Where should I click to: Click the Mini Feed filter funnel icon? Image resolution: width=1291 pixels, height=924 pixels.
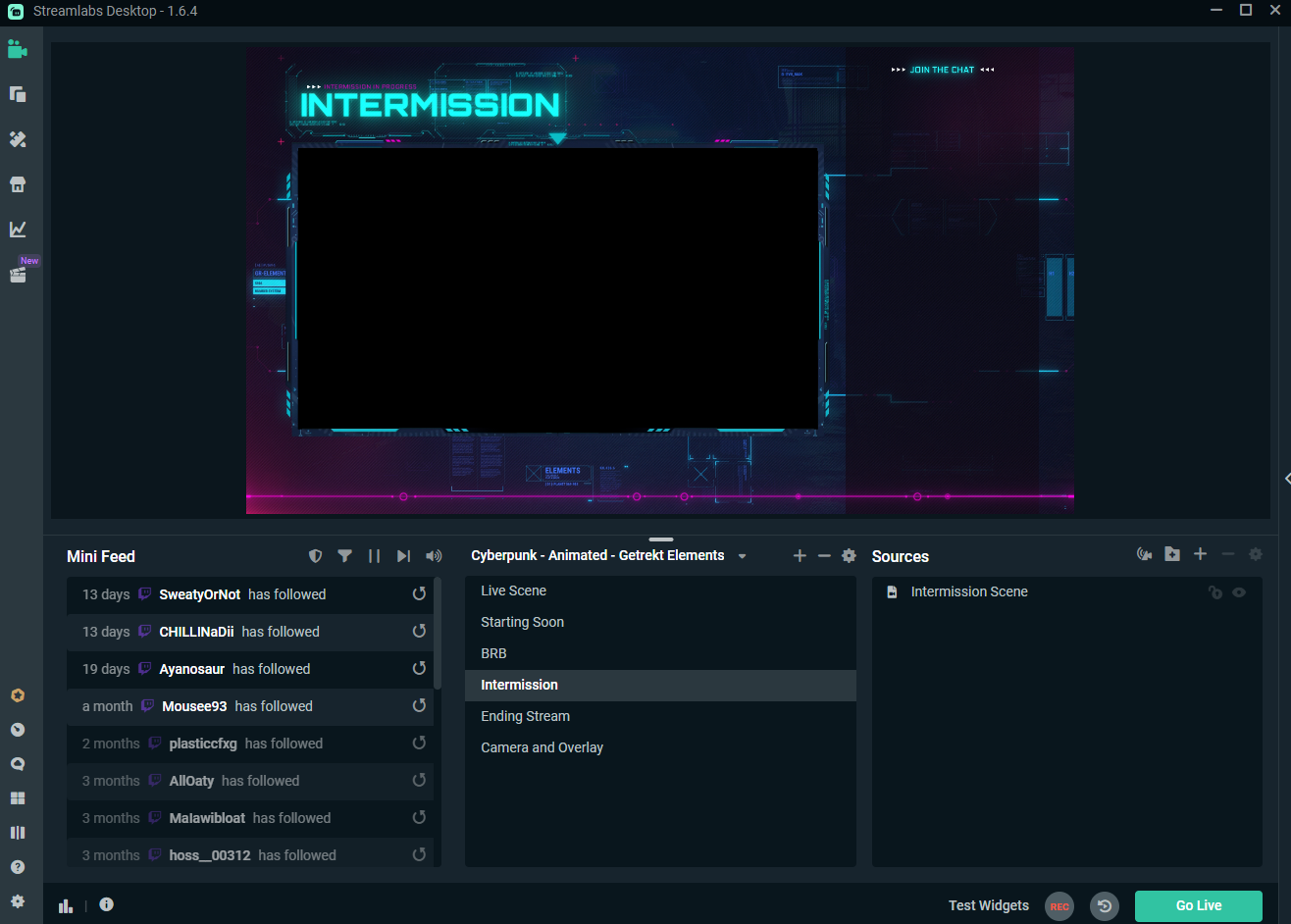pos(344,556)
